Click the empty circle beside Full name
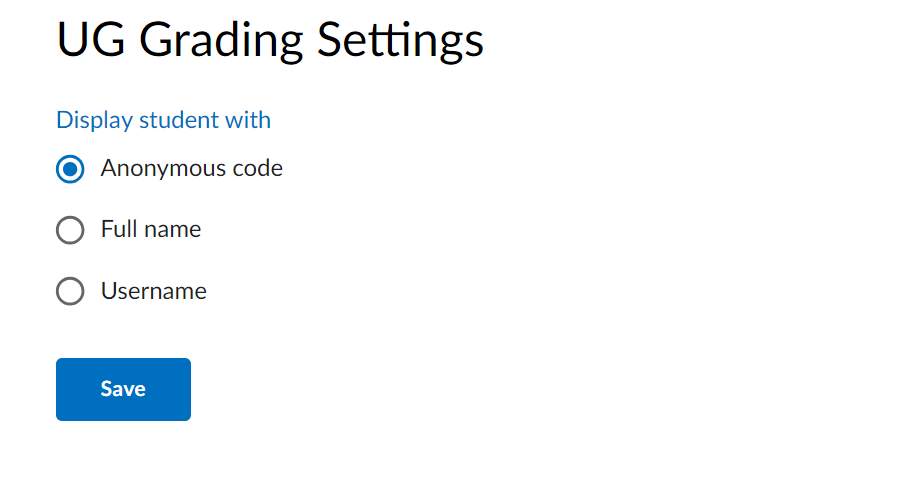 [x=70, y=231]
